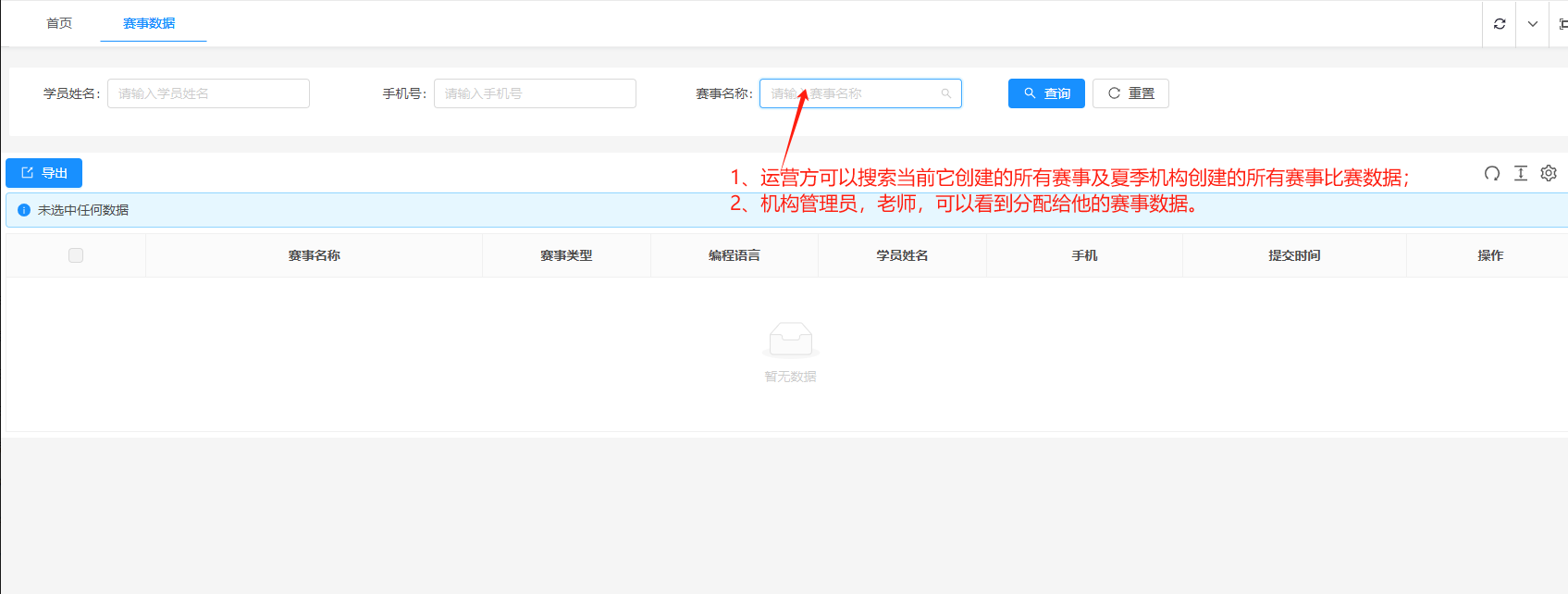Click the 导出 export button
This screenshot has width=1568, height=594.
point(44,173)
